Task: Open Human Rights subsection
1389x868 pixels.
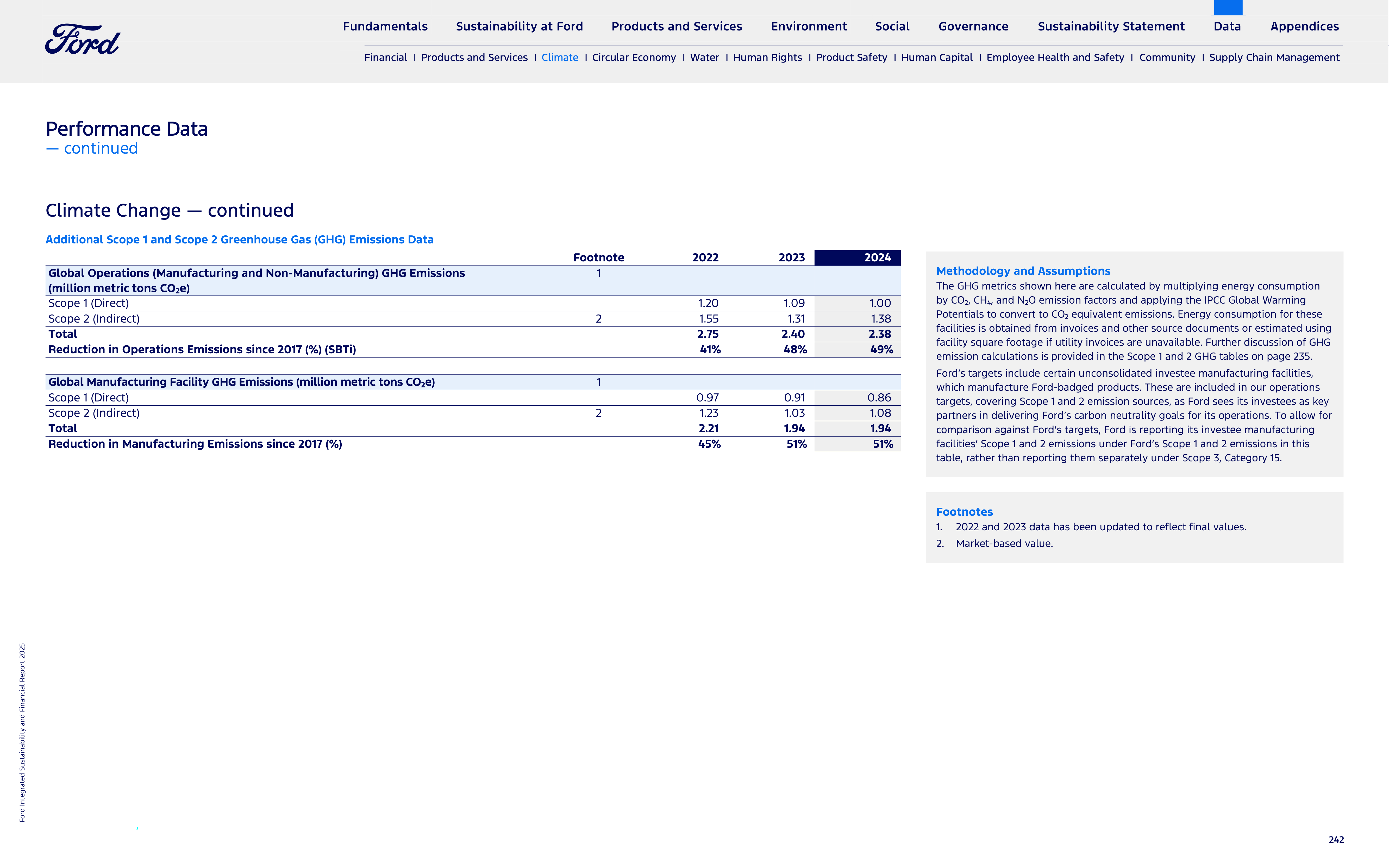Action: pyautogui.click(x=767, y=58)
